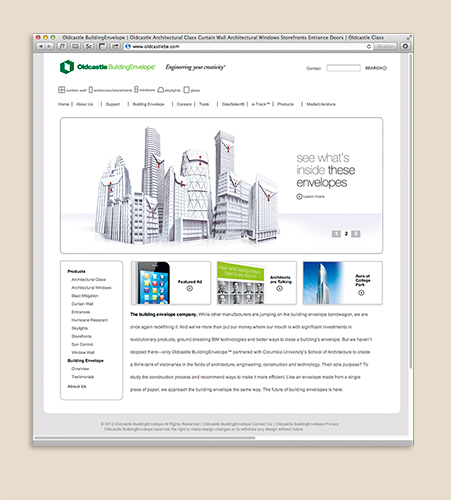
Task: Open the Support nav item
Action: (113, 104)
